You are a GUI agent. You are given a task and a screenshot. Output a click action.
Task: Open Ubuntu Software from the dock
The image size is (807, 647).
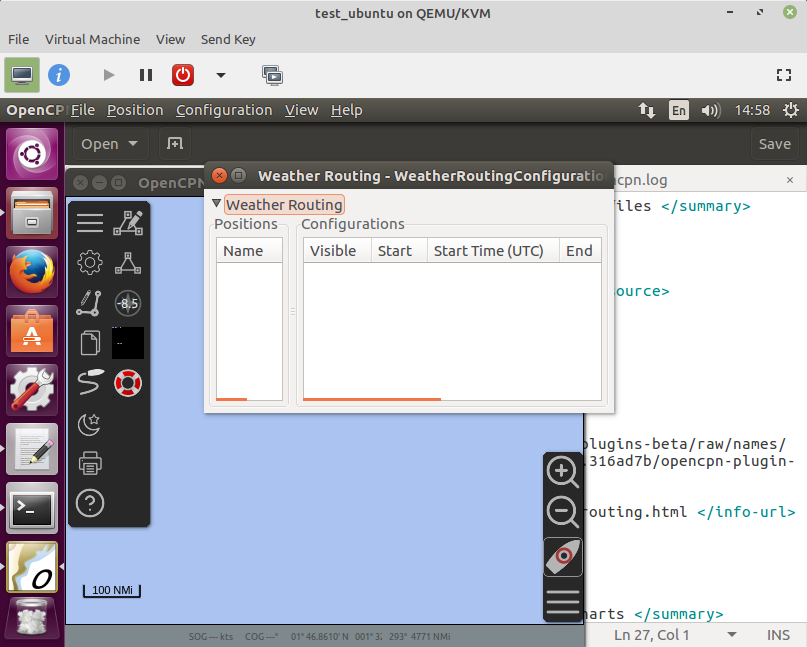coord(32,331)
